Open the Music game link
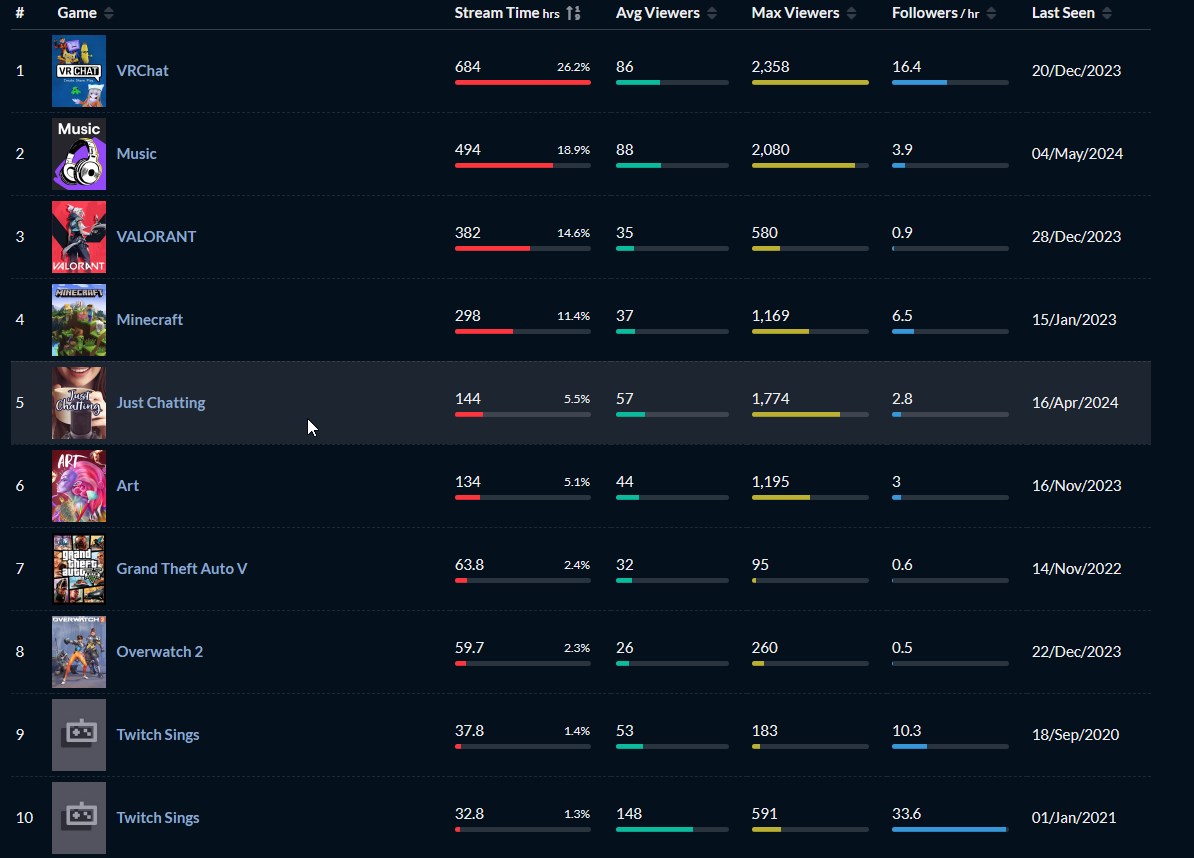This screenshot has width=1194, height=858. 136,154
